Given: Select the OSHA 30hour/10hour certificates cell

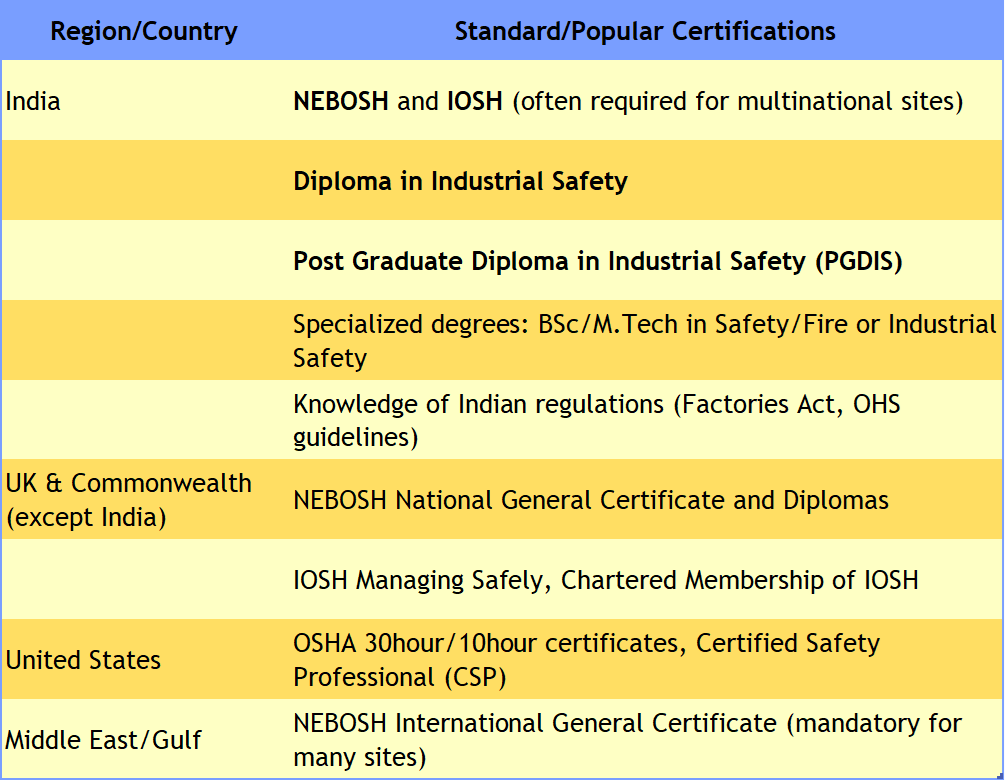Looking at the screenshot, I should tap(586, 659).
